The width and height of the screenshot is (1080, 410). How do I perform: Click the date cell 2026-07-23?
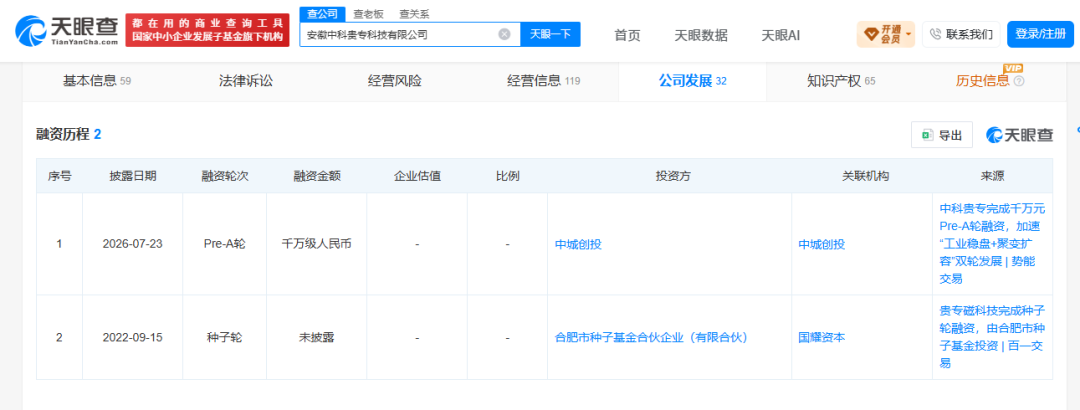[132, 244]
